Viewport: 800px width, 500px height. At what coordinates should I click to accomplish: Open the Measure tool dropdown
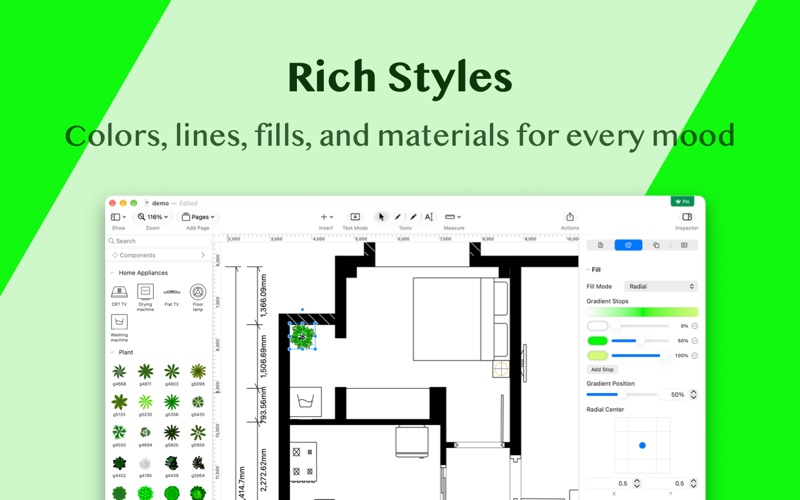click(x=453, y=217)
